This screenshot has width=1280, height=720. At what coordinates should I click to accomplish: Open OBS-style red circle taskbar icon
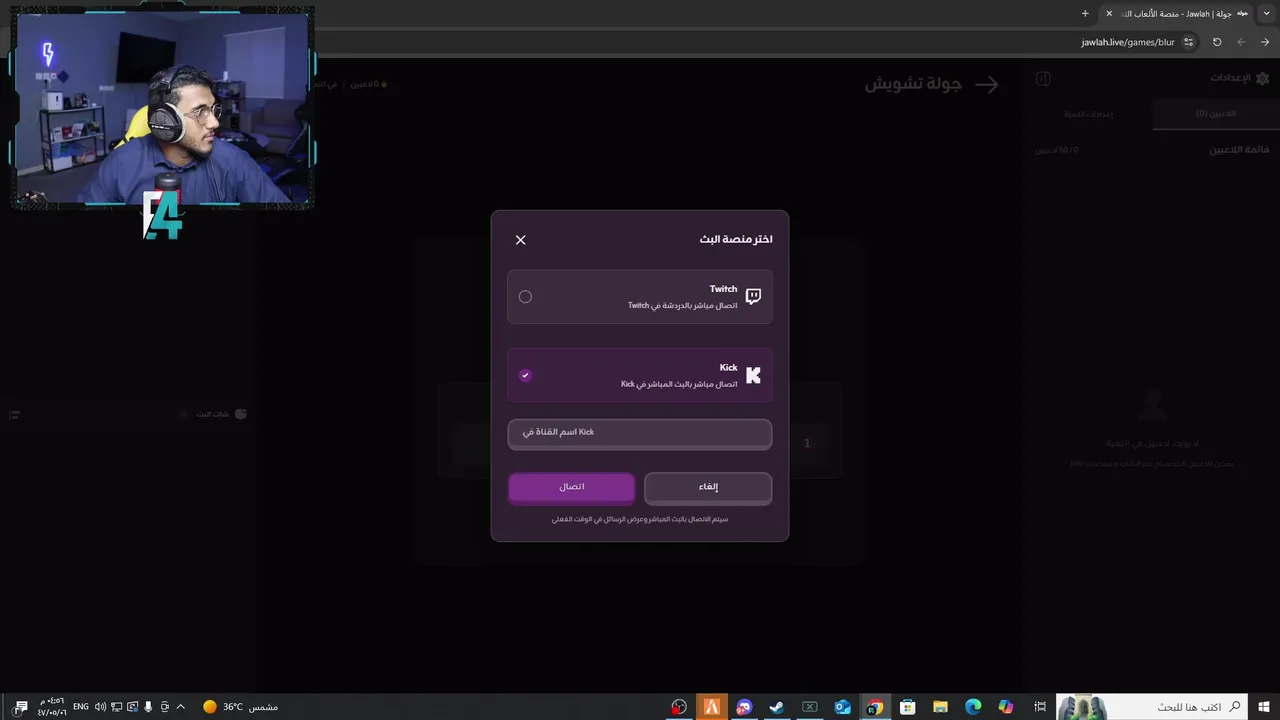pos(679,707)
